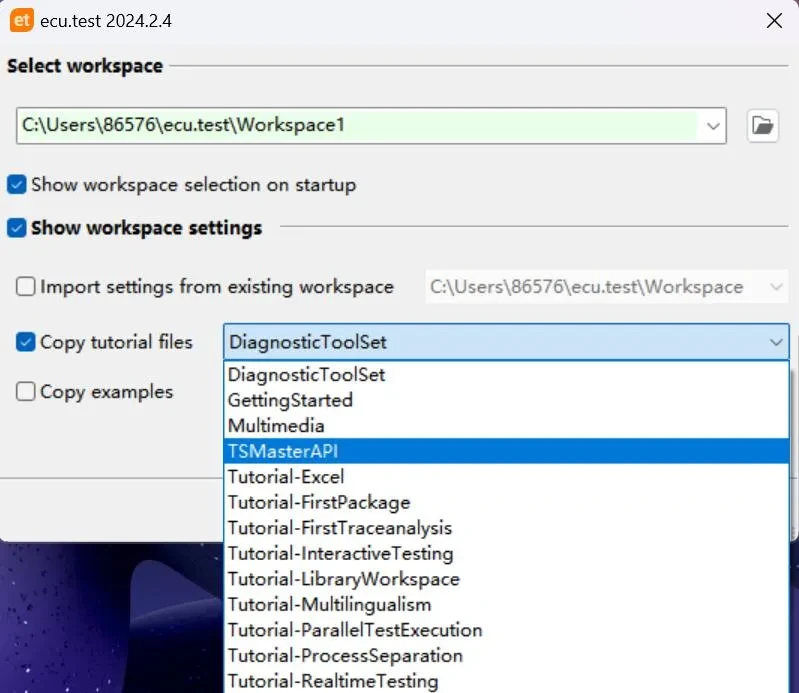Pick Tutorial-ParallelTestExecution from list
Screen dimensions: 799x693
pyautogui.click(x=355, y=630)
